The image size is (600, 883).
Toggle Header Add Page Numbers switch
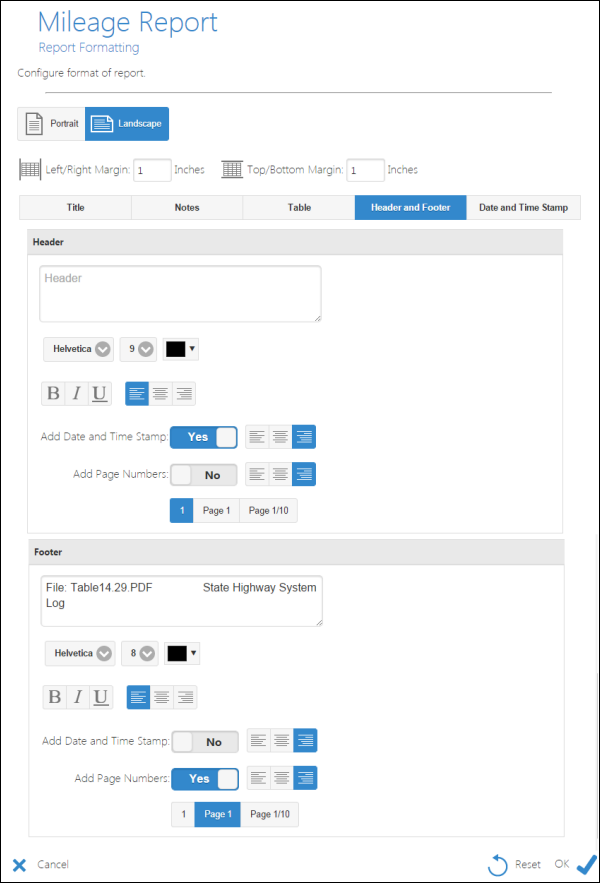[204, 475]
